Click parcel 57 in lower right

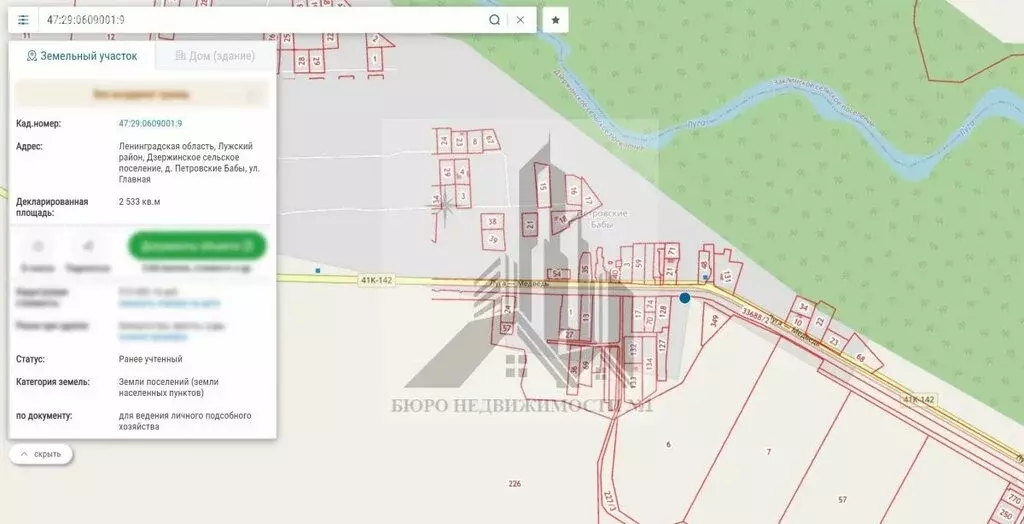pyautogui.click(x=842, y=498)
